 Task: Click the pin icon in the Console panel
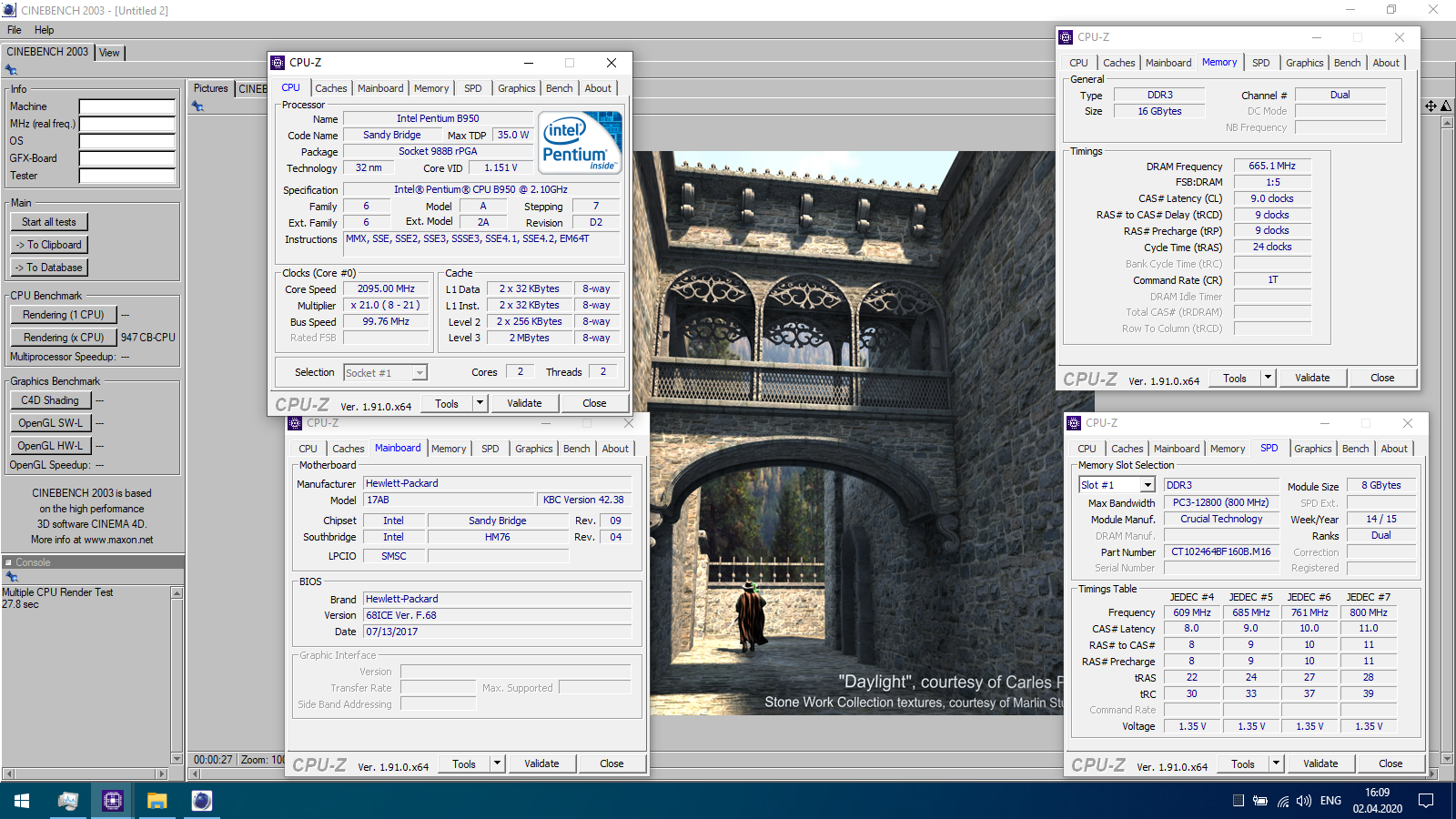(11, 577)
